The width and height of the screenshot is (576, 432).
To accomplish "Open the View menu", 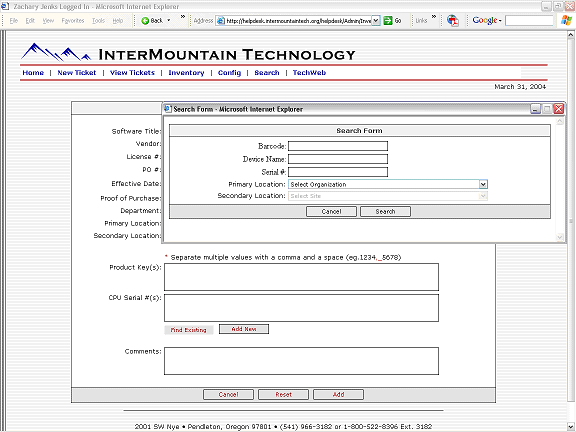I will click(48, 21).
